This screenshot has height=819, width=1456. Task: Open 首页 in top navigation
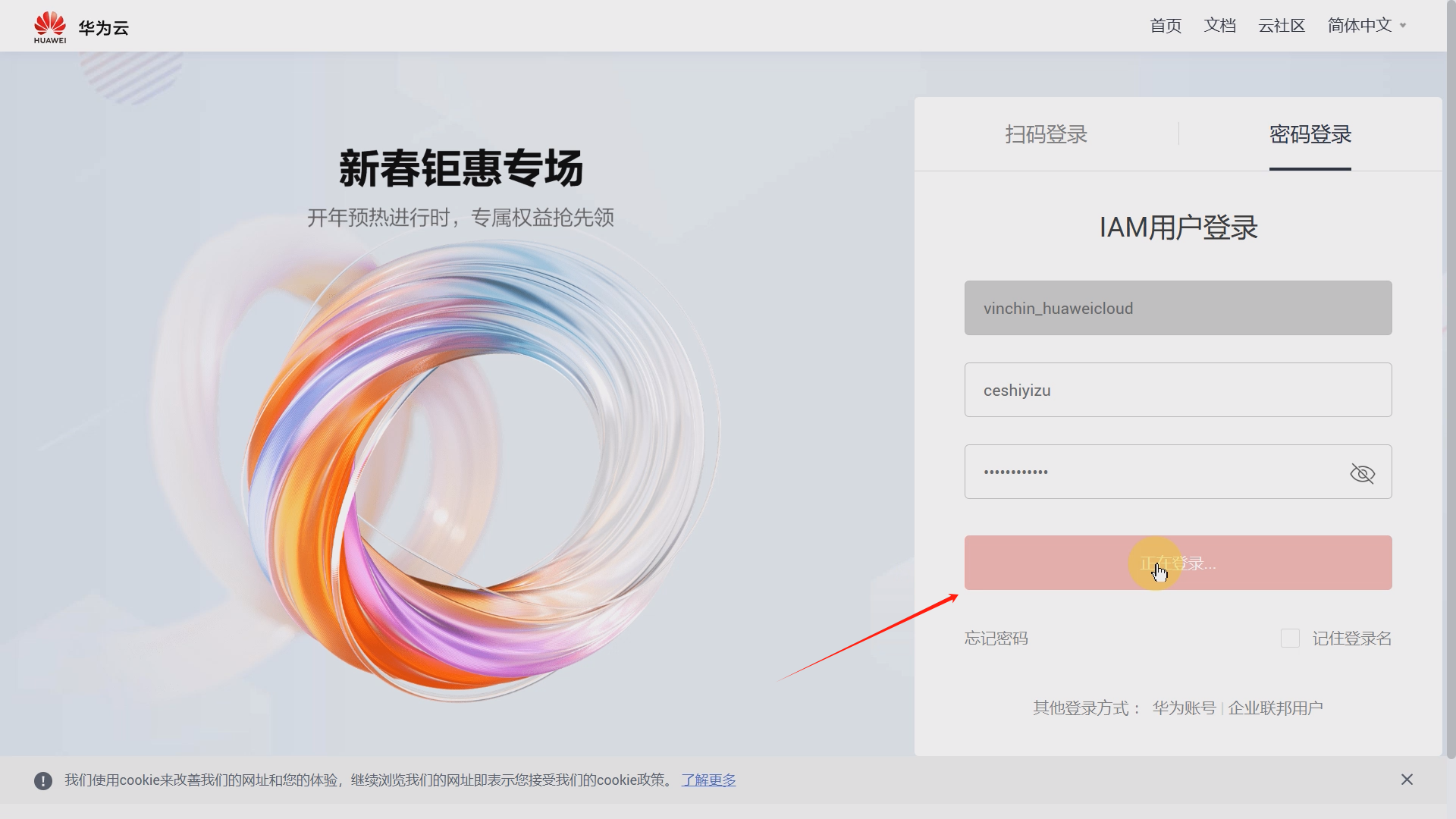click(x=1166, y=26)
